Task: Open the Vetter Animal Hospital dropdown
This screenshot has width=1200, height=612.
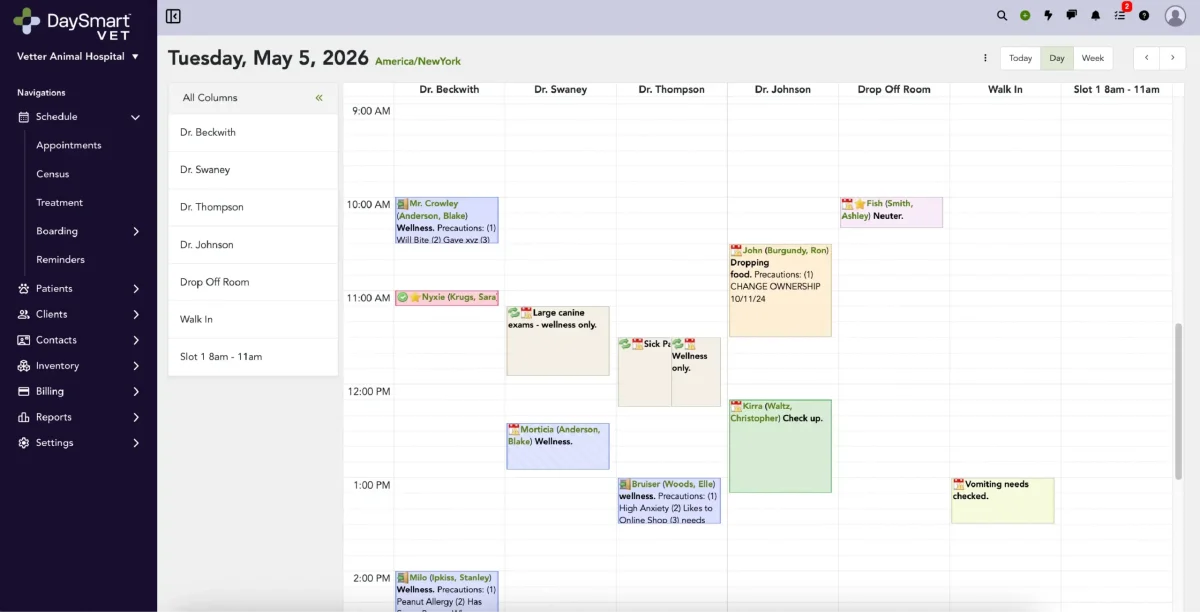Action: (78, 57)
